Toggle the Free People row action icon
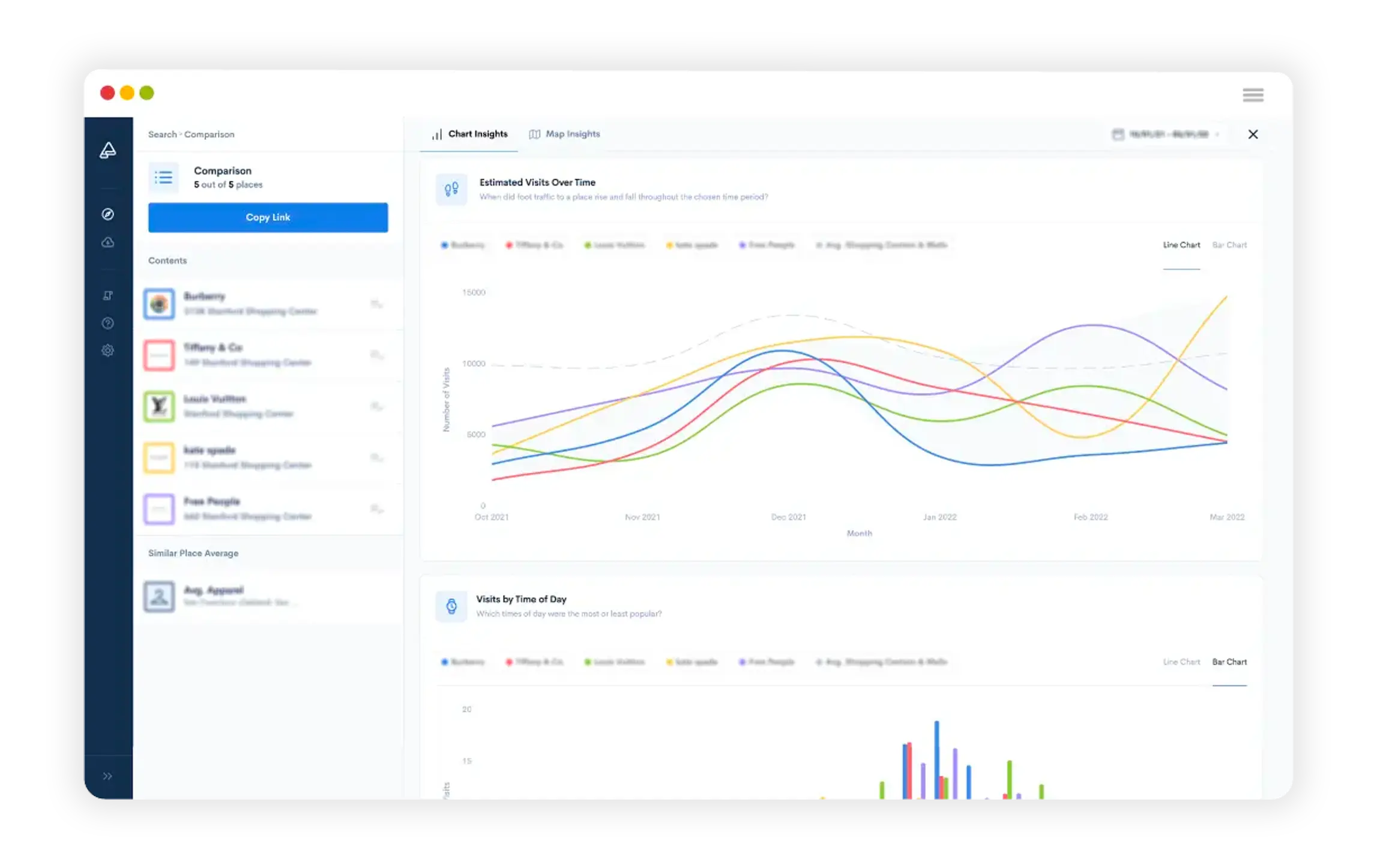The height and width of the screenshot is (868, 1377). 376,509
